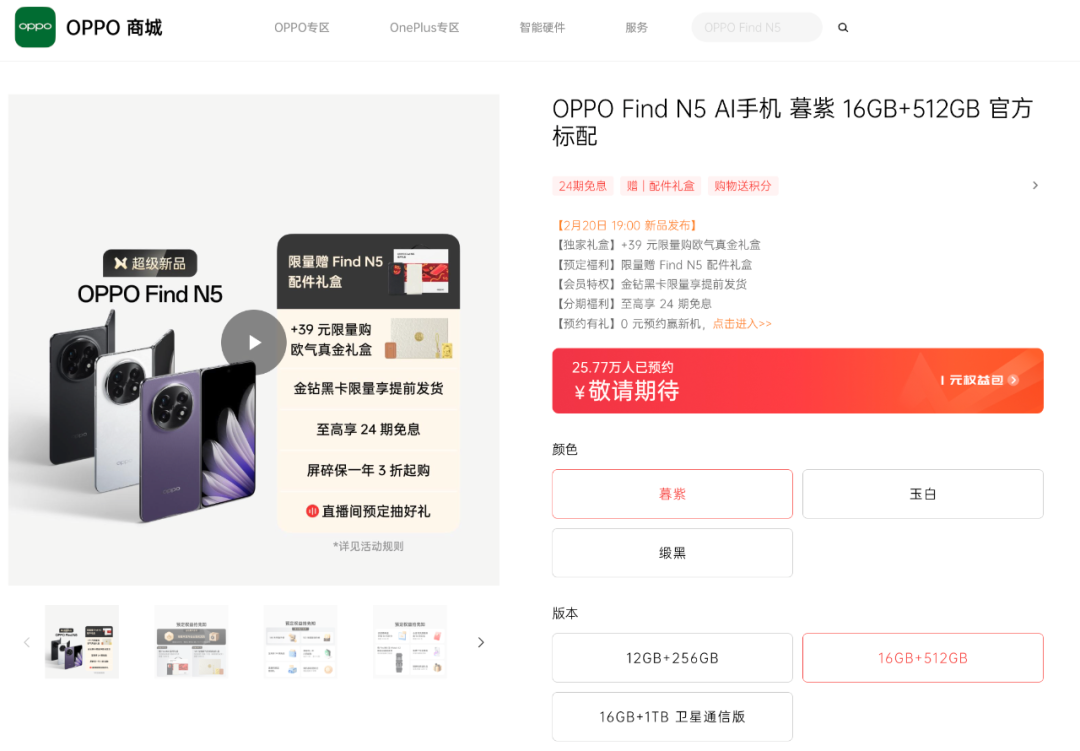This screenshot has width=1080, height=751.
Task: Choose the 16GB+512GB version
Action: [922, 658]
